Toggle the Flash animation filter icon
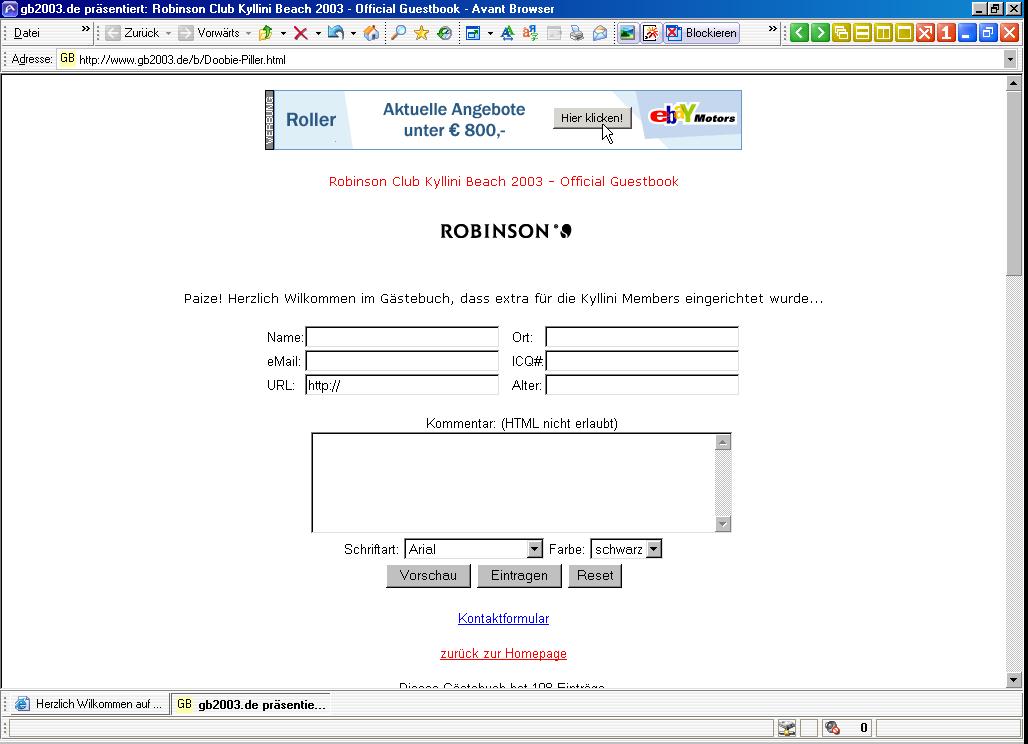This screenshot has width=1028, height=744. tap(650, 33)
